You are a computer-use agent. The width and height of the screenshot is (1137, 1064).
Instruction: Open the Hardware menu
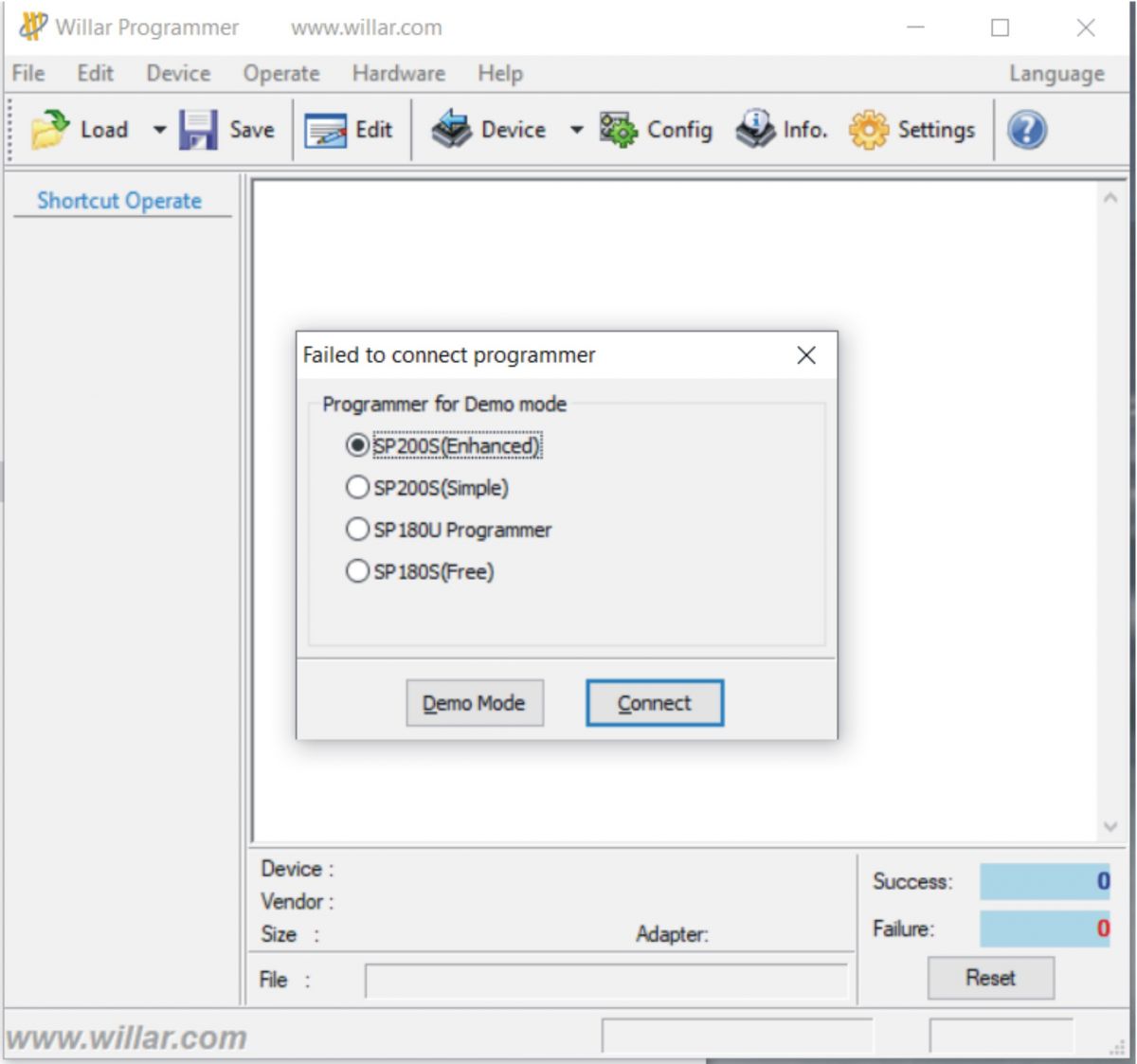coord(398,73)
